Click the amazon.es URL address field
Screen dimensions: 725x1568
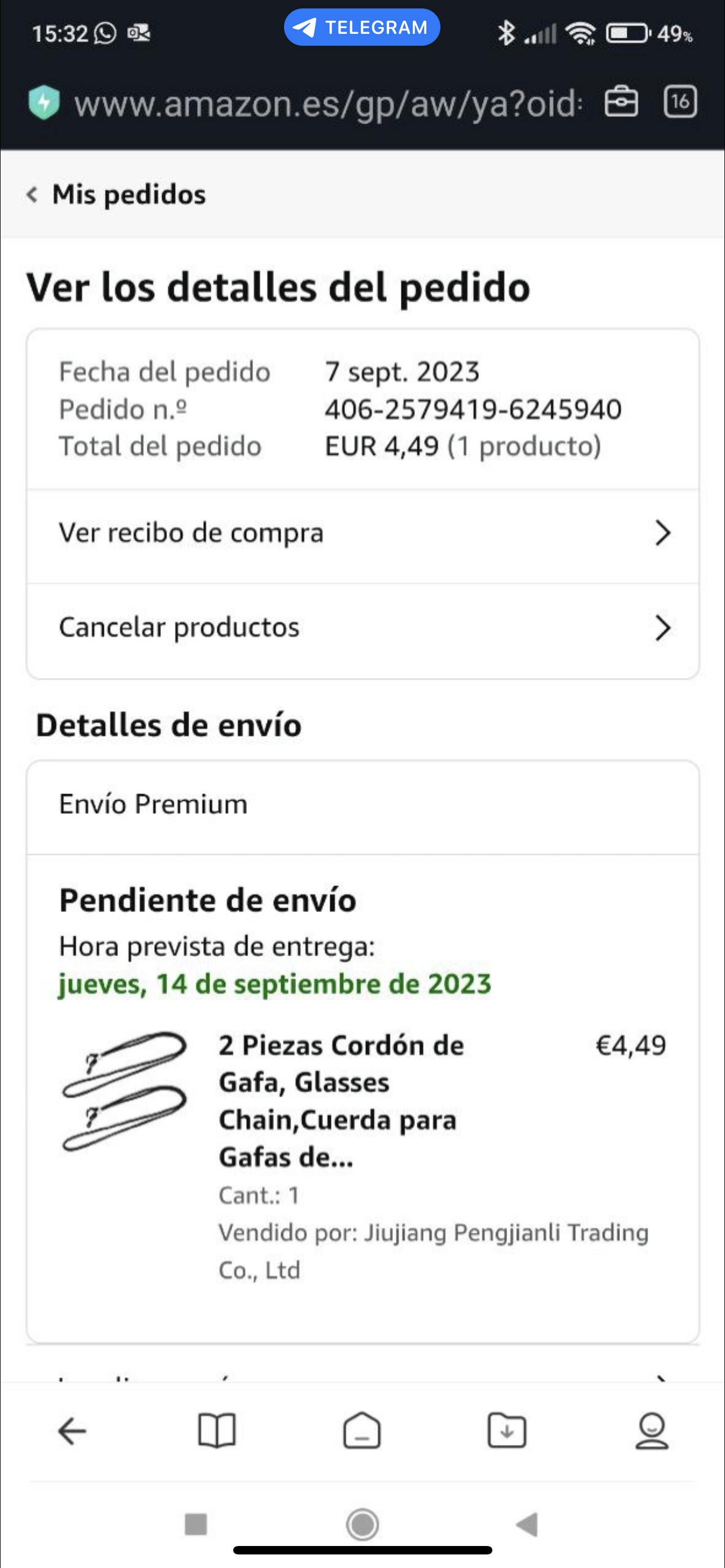327,103
